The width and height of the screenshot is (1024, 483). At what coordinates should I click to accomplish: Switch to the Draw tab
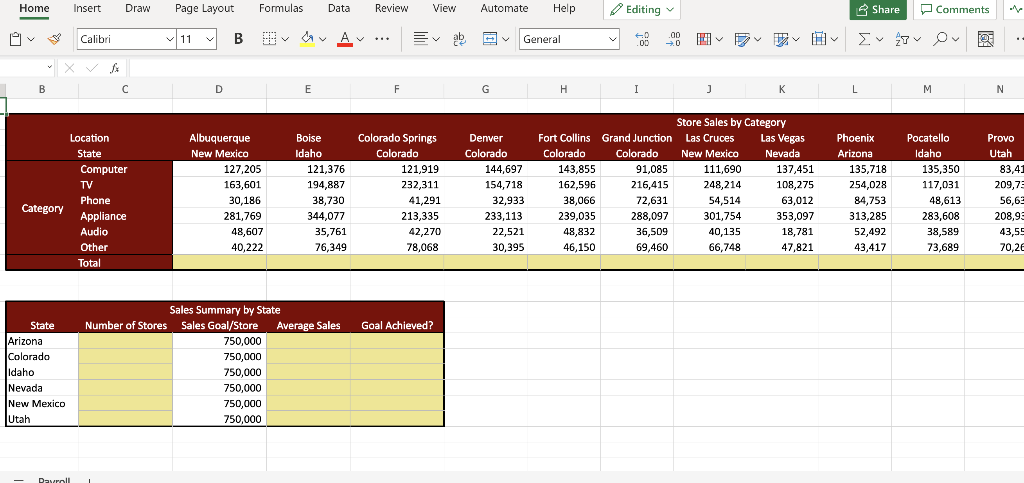(x=137, y=8)
